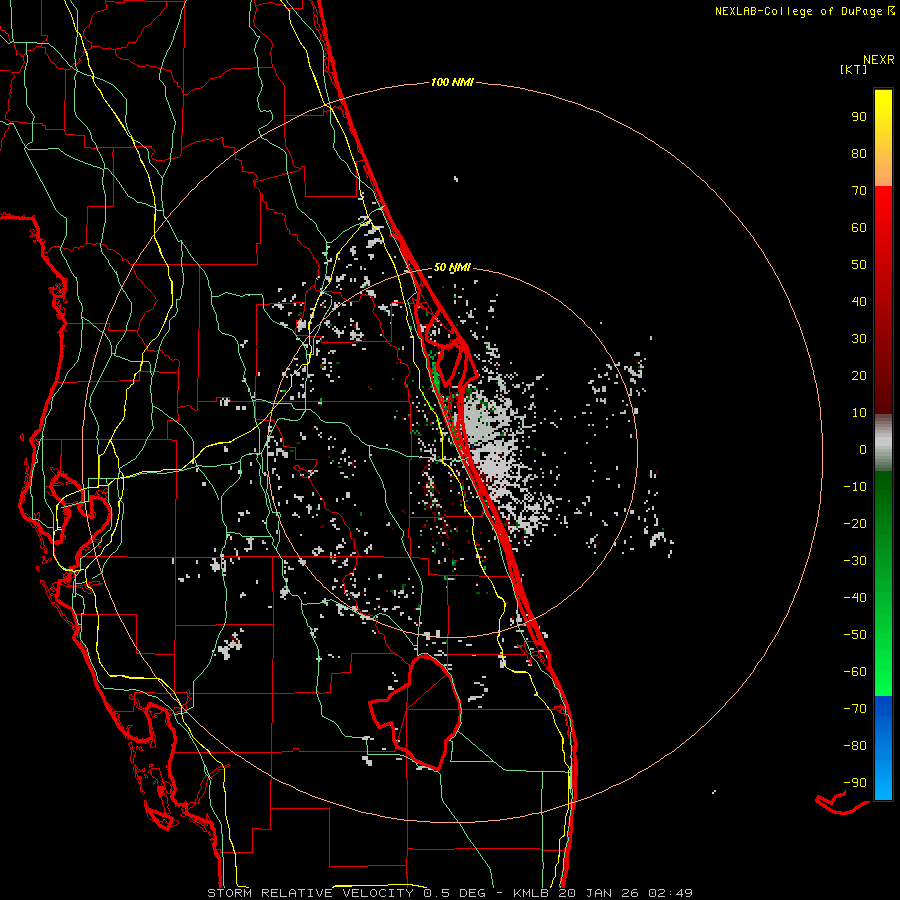This screenshot has width=900, height=900.
Task: Click the NEXLAB-College of DuPage credit text
Action: click(x=805, y=11)
